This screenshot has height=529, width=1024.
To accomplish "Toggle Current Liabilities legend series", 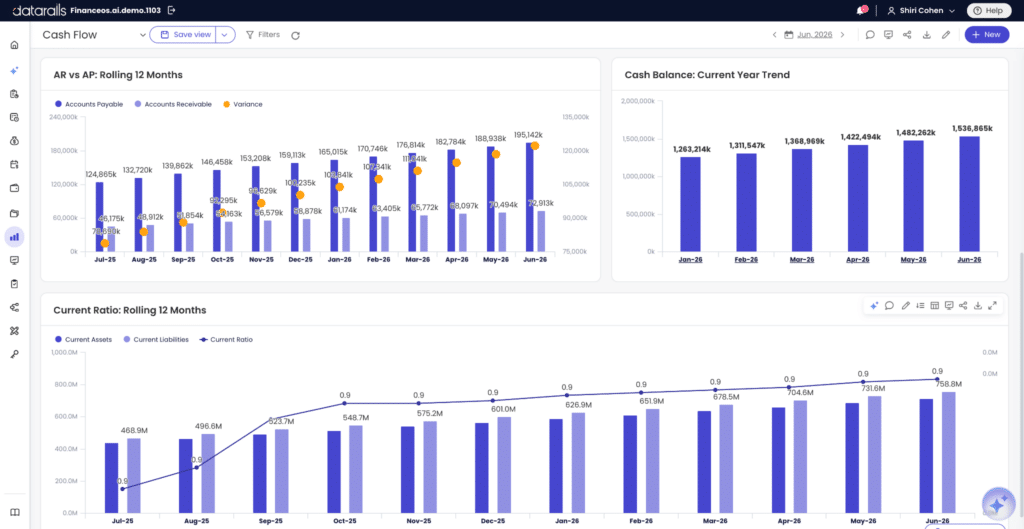I will coord(156,340).
